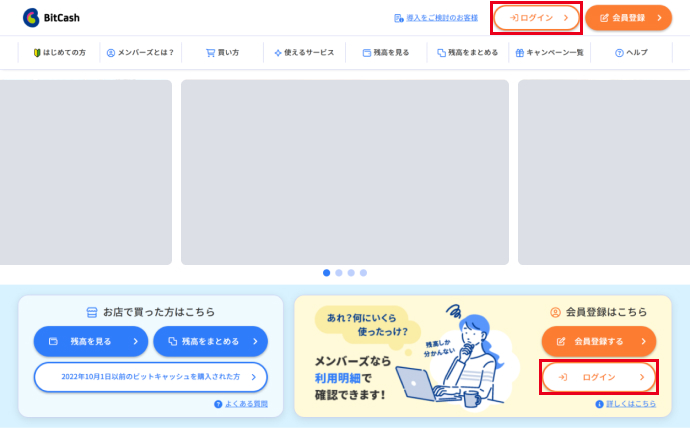Screen dimensions: 690x428
Task: Click the wallet icon beside 残高を見る in navigation
Action: tap(367, 53)
